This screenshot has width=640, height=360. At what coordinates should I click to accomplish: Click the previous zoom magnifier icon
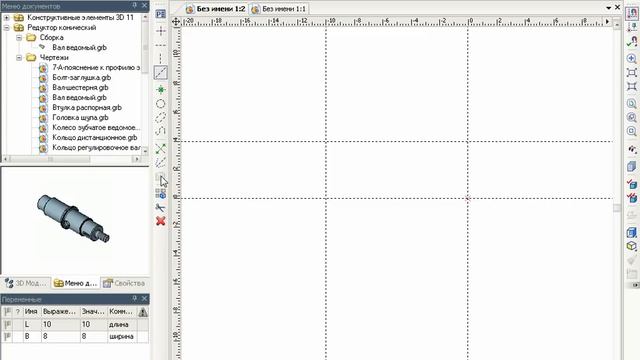coord(632,118)
